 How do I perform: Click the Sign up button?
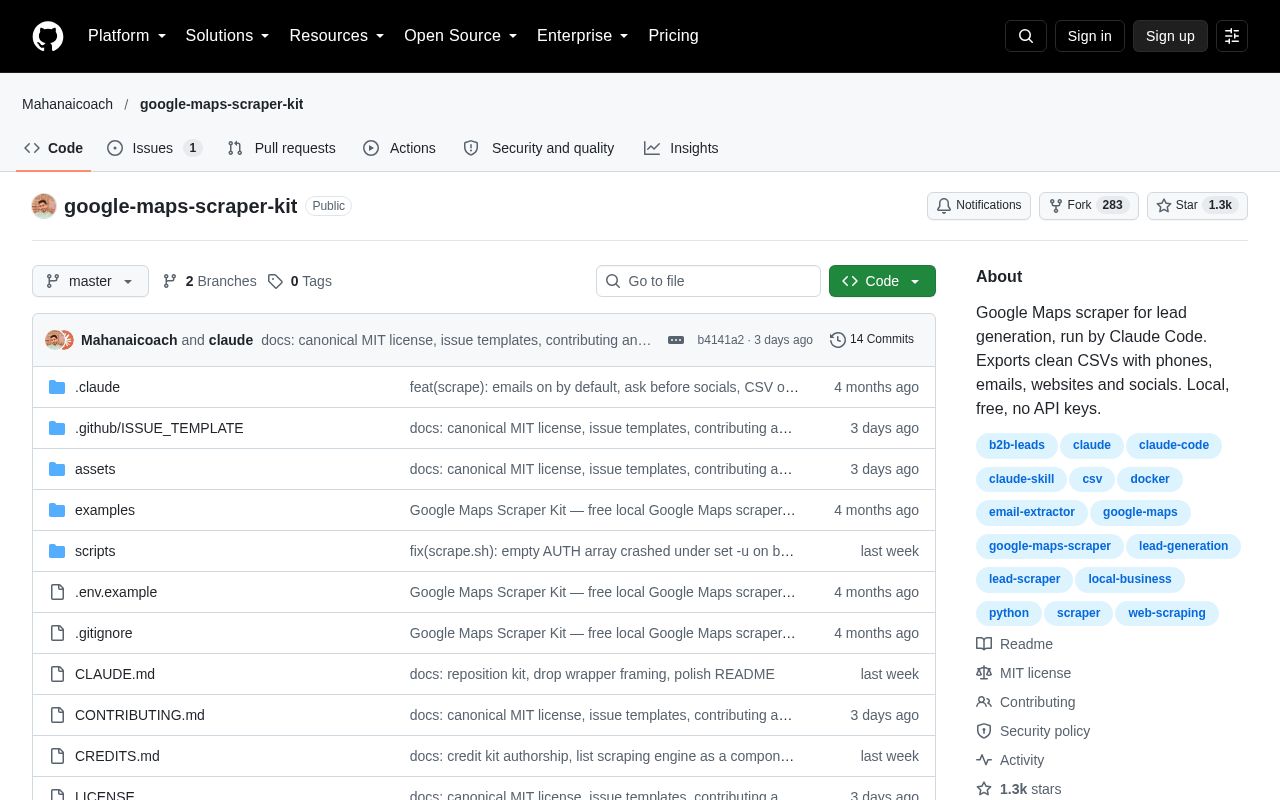1170,36
